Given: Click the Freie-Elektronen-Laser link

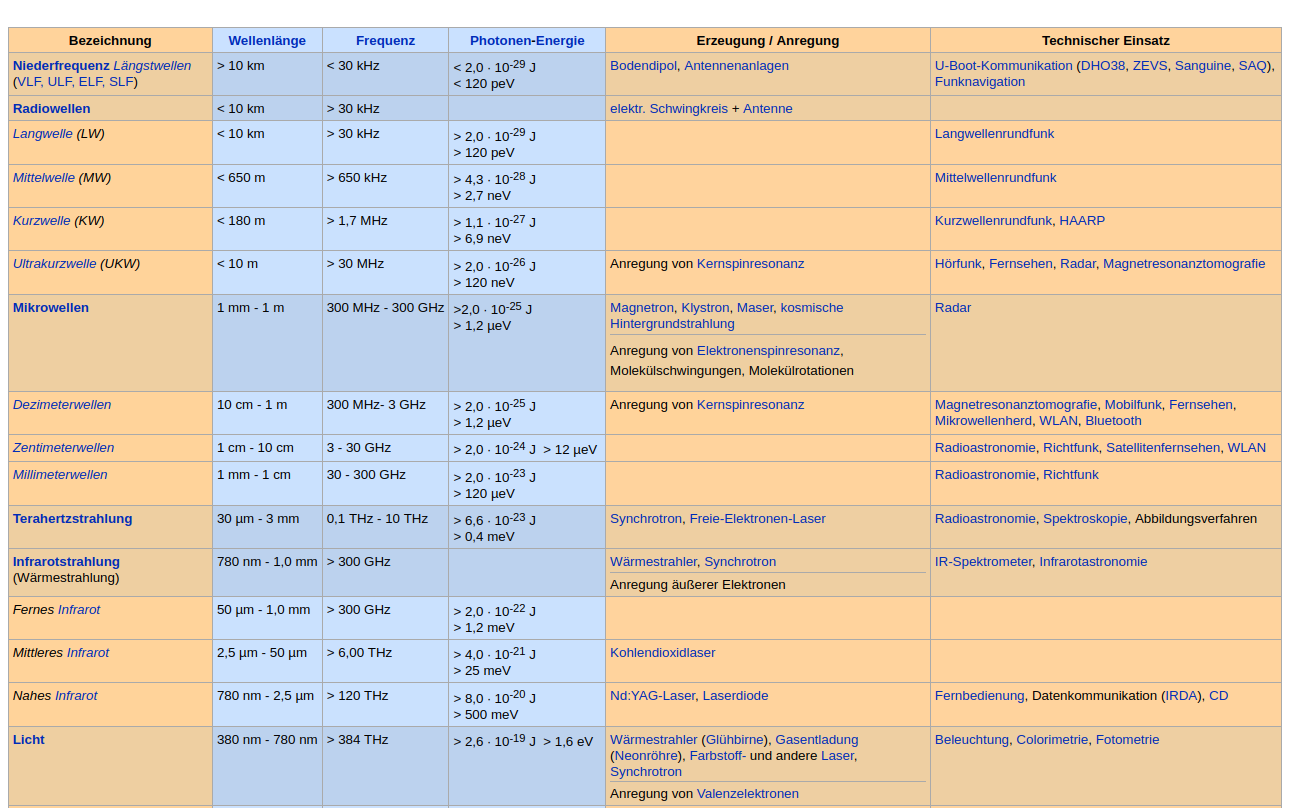Looking at the screenshot, I should (x=757, y=519).
